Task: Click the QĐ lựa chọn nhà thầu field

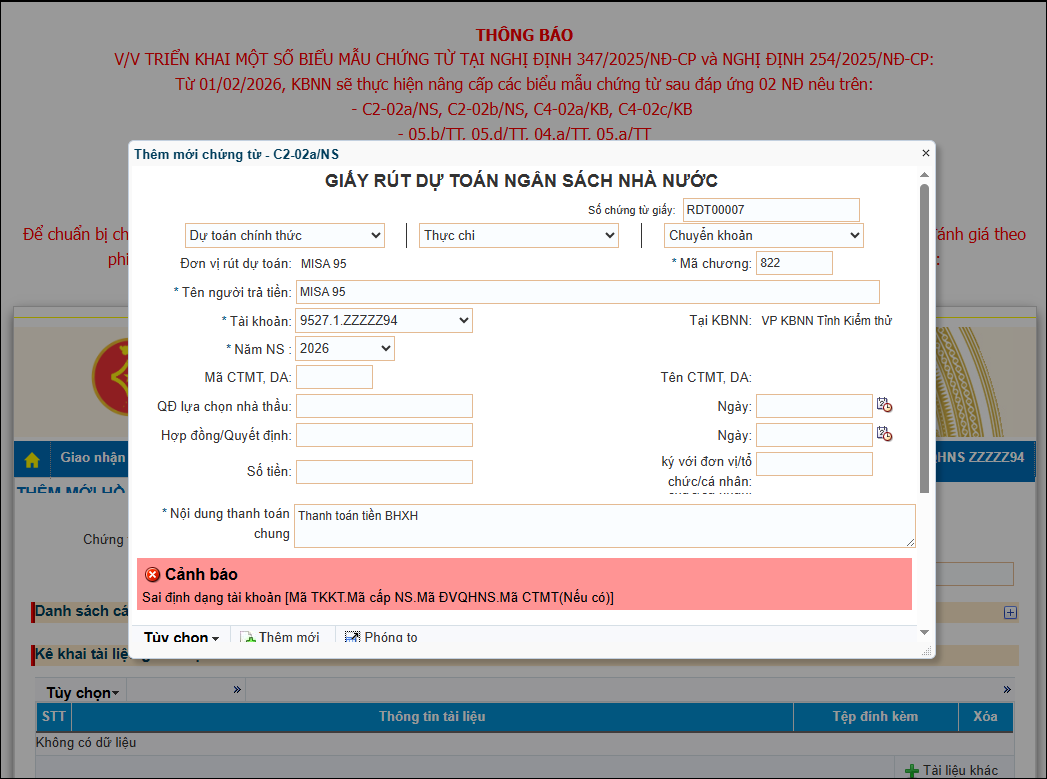Action: [385, 406]
